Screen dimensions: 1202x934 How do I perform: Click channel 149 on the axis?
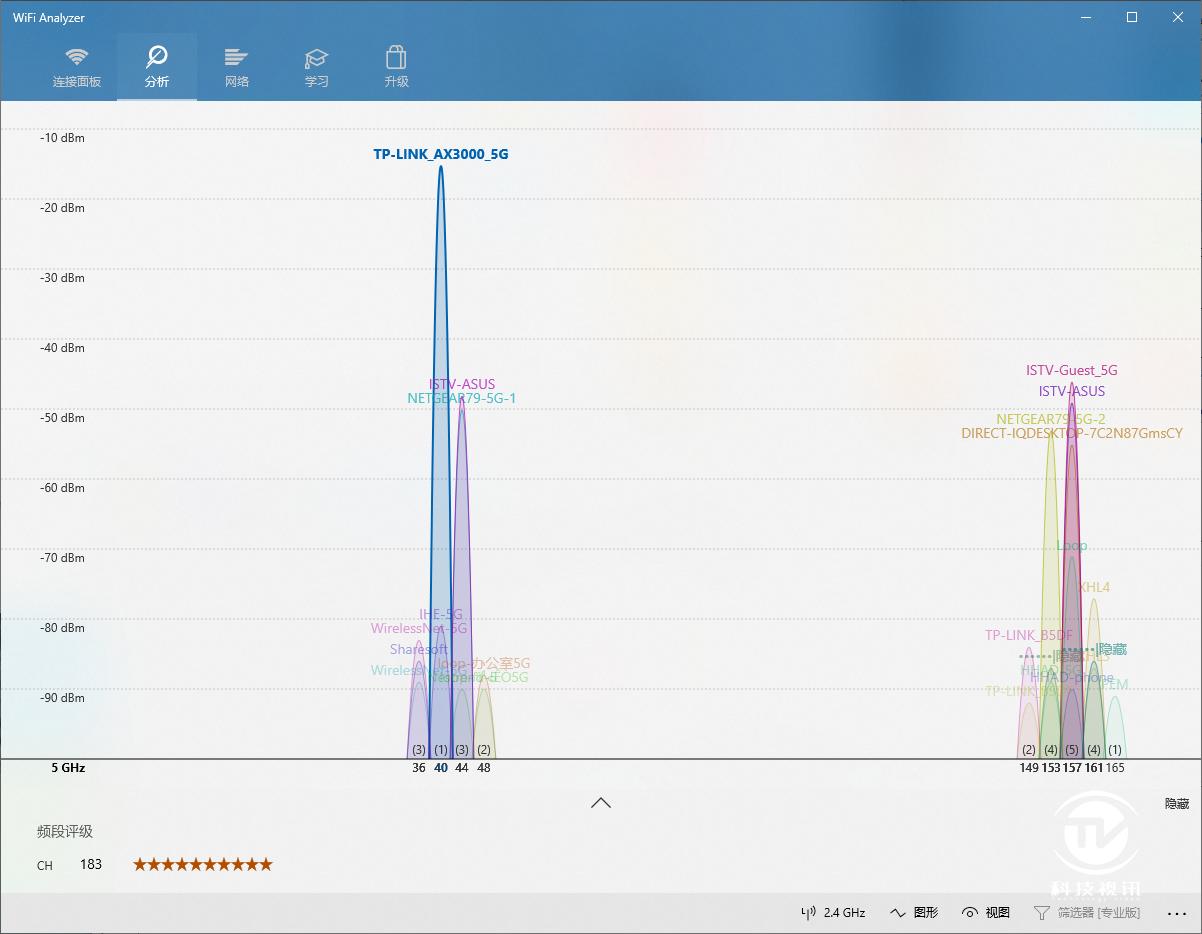tap(1029, 768)
